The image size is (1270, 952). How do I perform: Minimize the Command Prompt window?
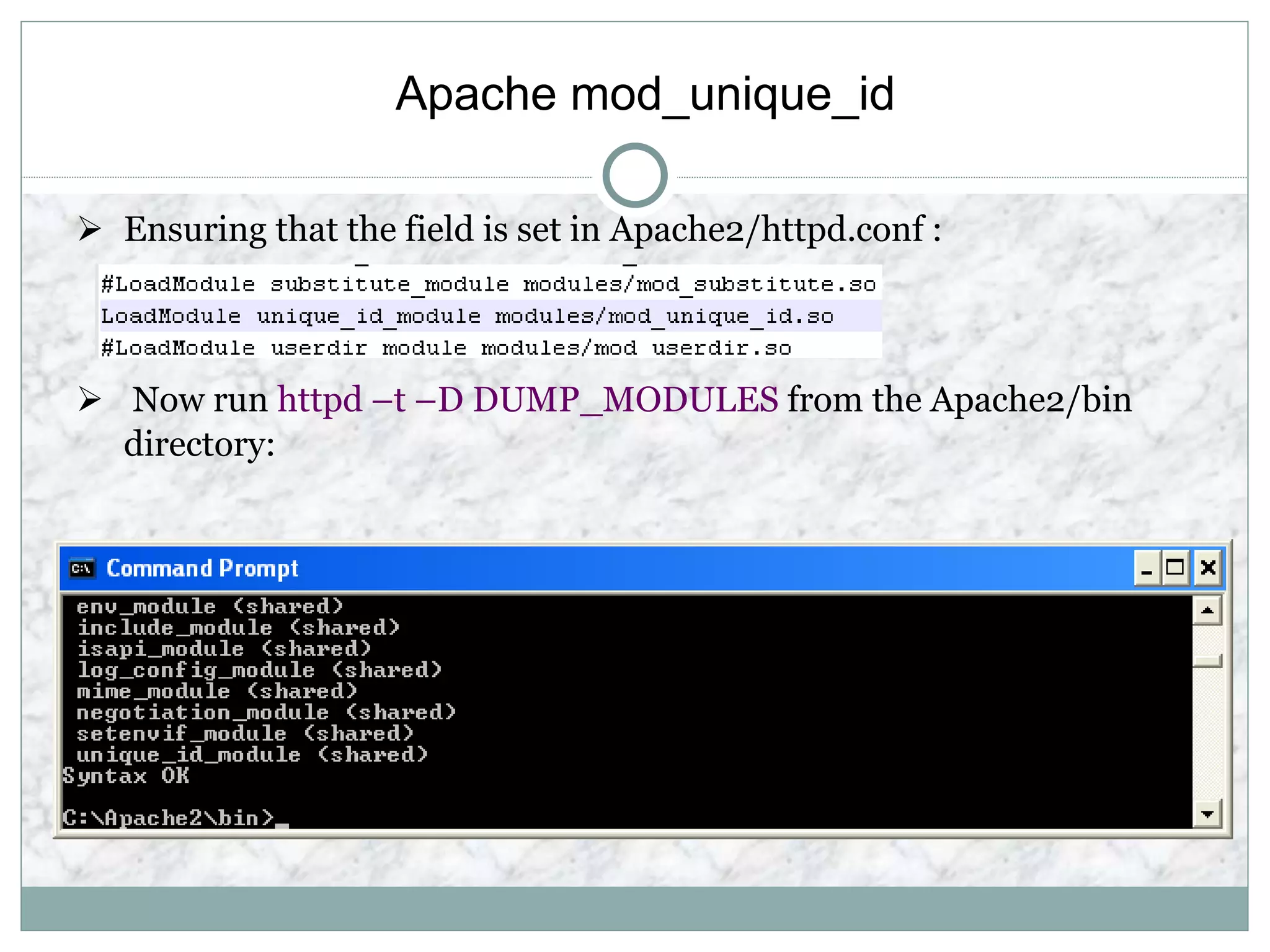[x=1147, y=568]
